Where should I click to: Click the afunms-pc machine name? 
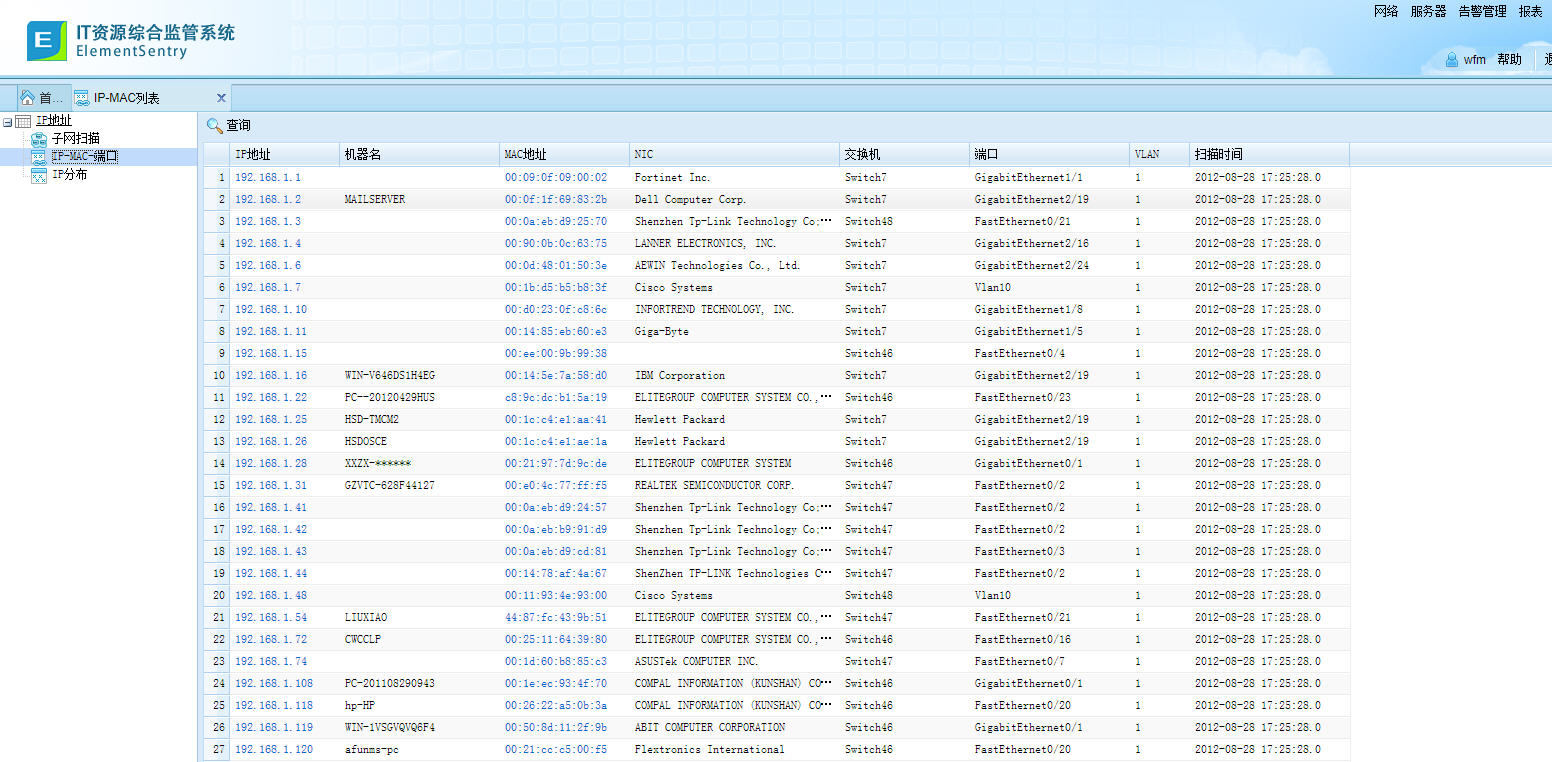[372, 749]
